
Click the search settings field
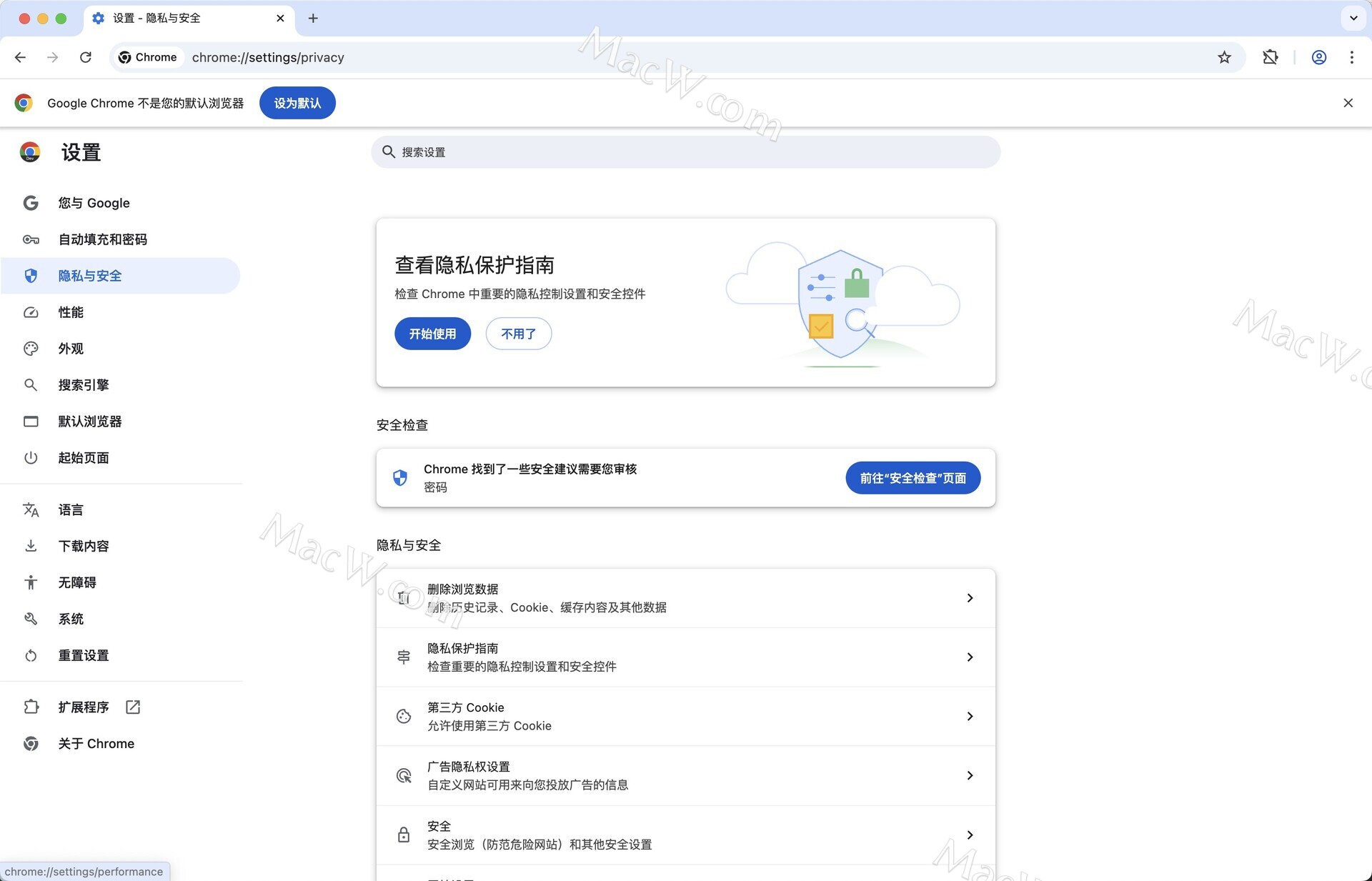pos(685,152)
